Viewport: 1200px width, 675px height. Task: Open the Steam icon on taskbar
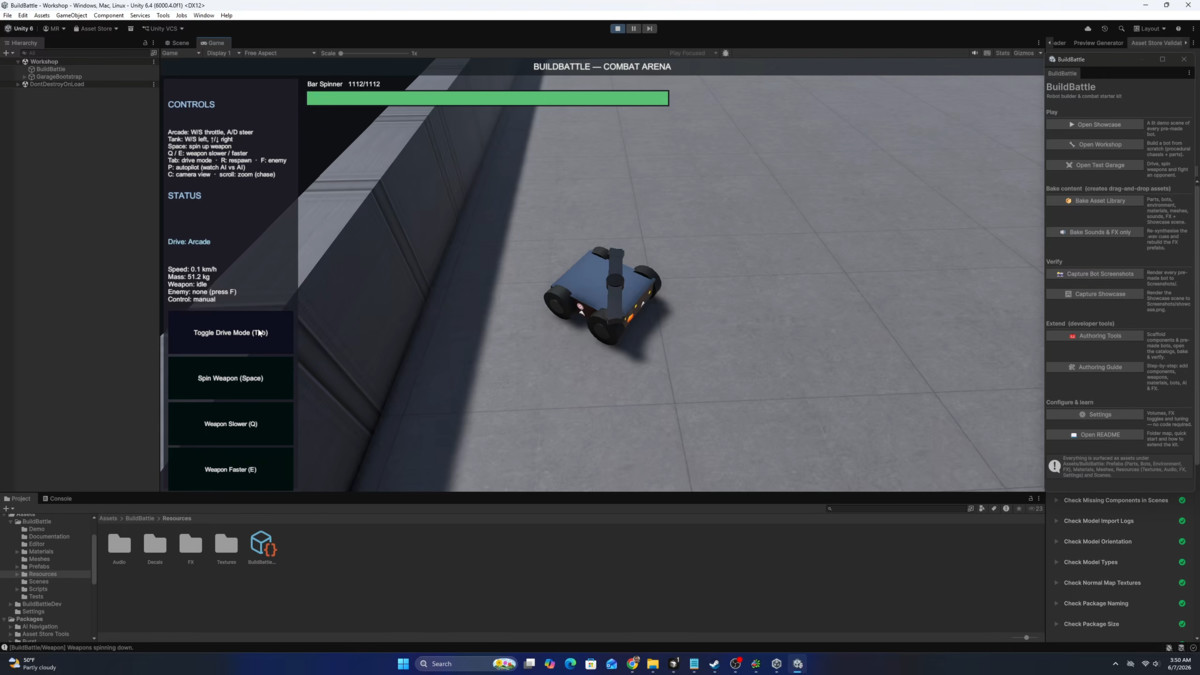click(714, 664)
